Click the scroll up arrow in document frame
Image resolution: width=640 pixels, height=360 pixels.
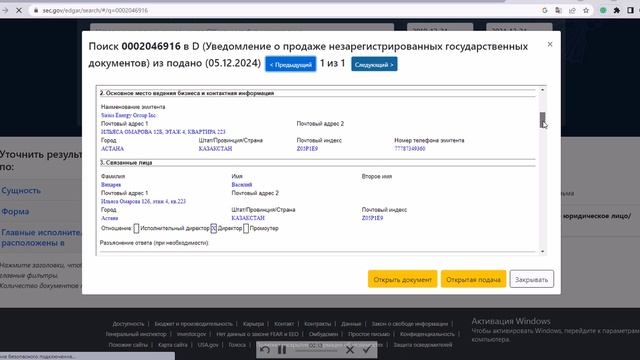[542, 90]
